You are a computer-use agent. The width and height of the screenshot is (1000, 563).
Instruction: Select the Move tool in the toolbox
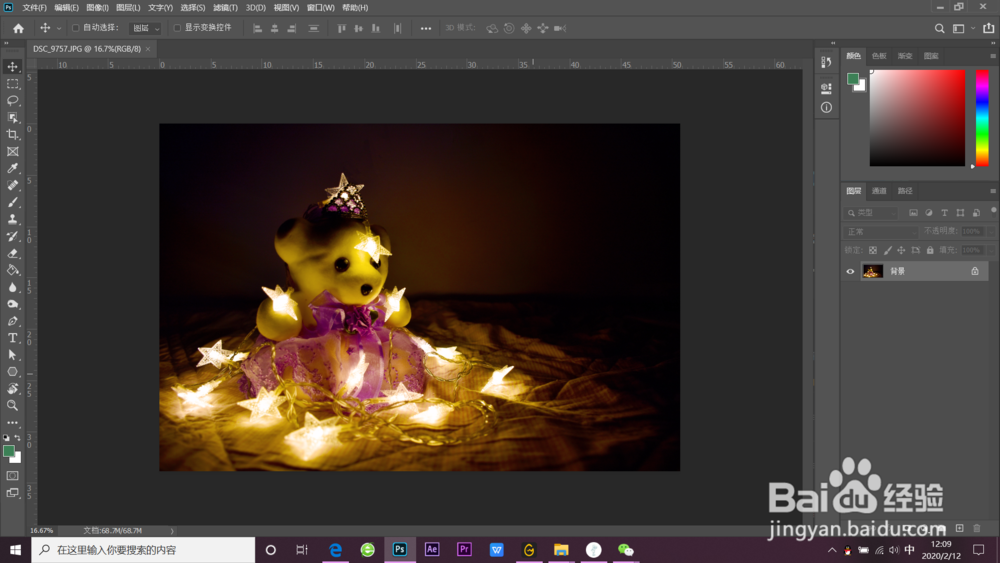click(x=12, y=66)
